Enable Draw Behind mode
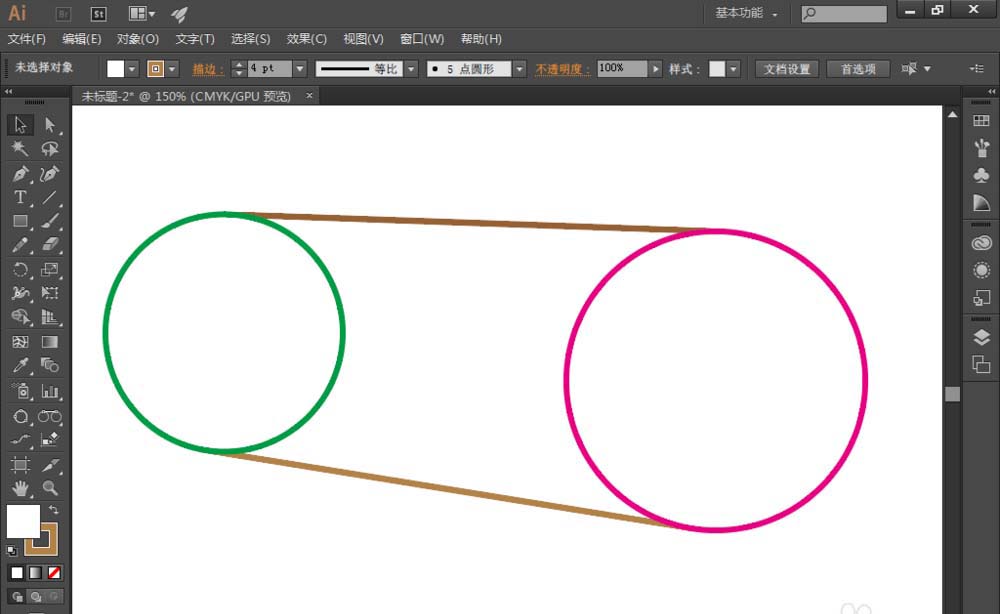This screenshot has width=1000, height=614. 36,597
